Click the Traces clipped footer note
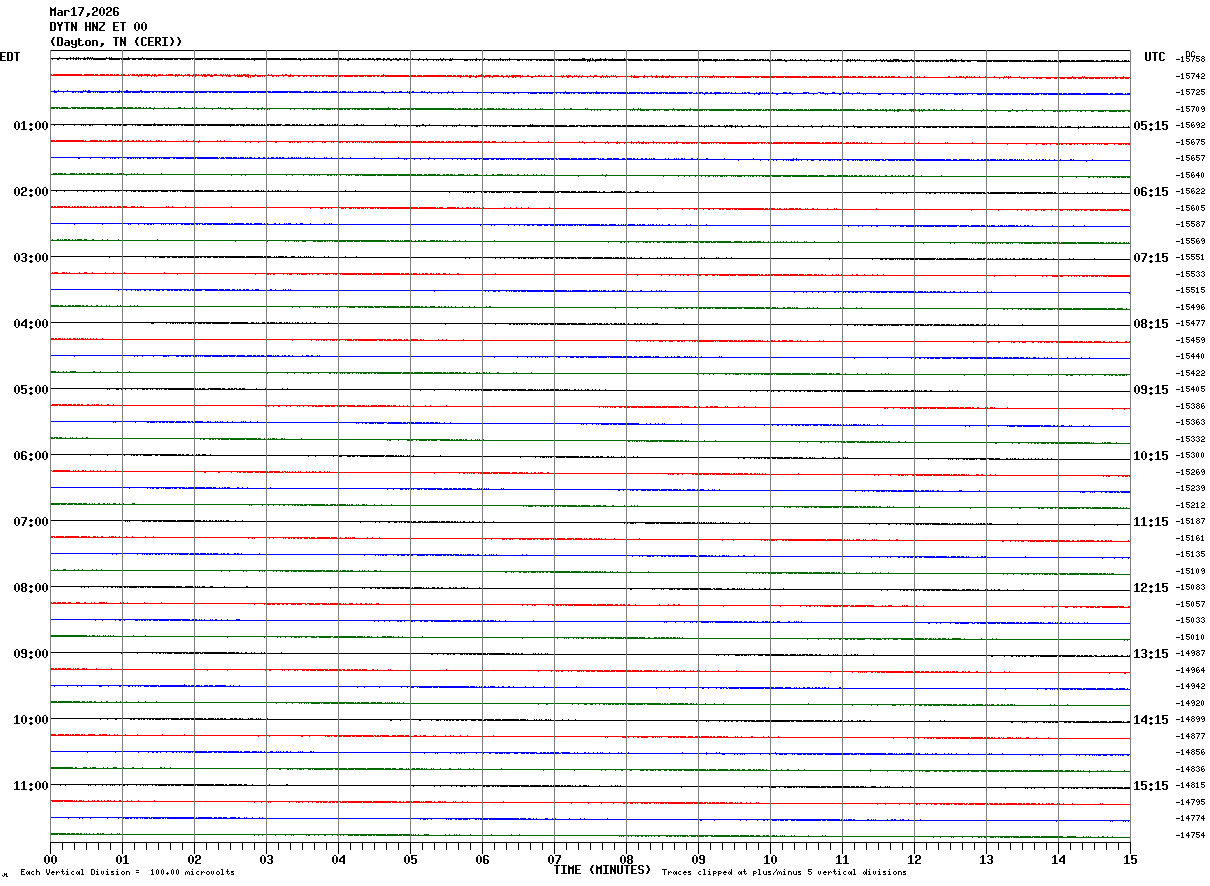1210x886 pixels. [x=784, y=873]
